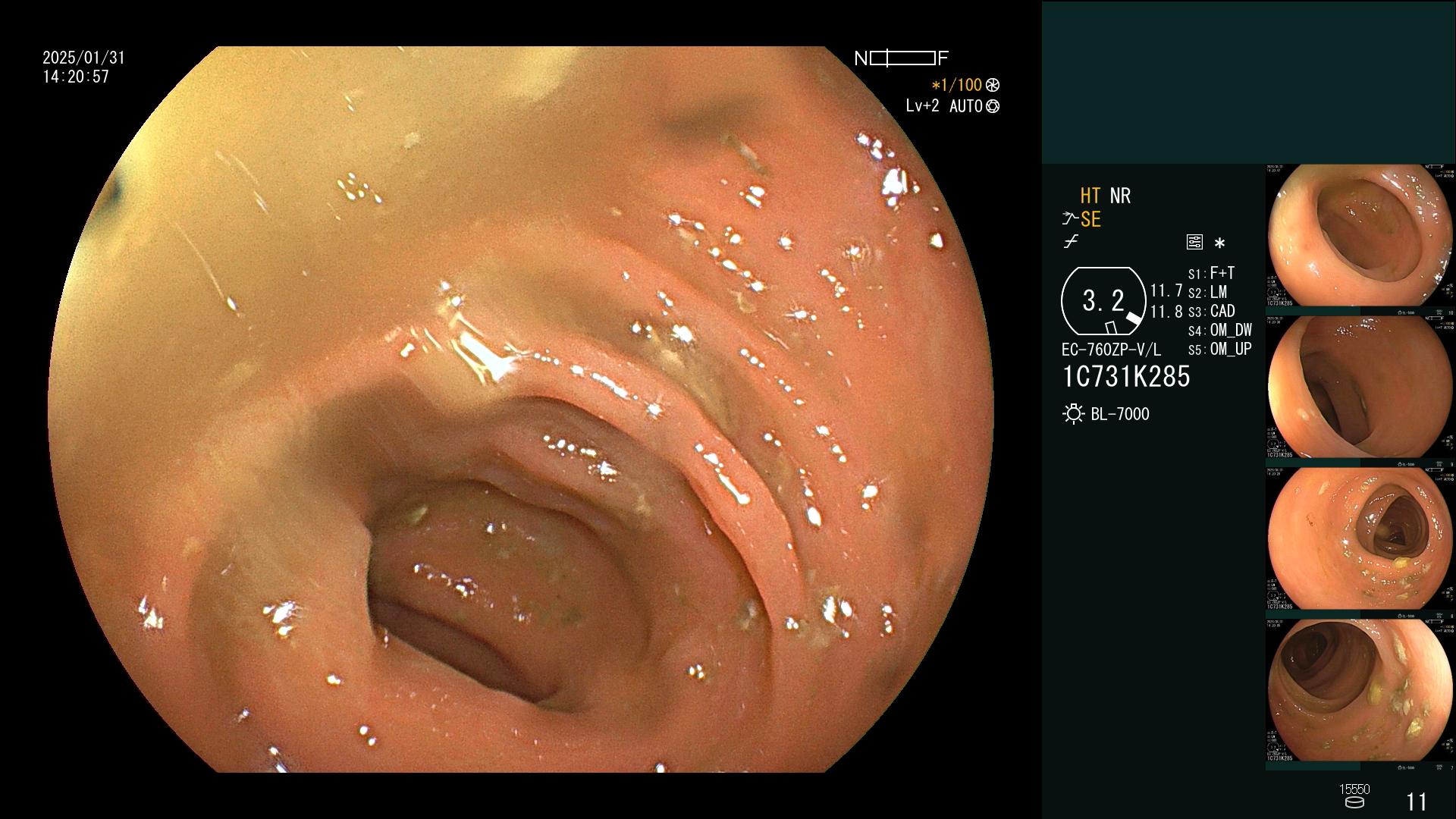Click the asterisk icon beside the sliders icon
Image resolution: width=1456 pixels, height=819 pixels.
tap(1219, 243)
